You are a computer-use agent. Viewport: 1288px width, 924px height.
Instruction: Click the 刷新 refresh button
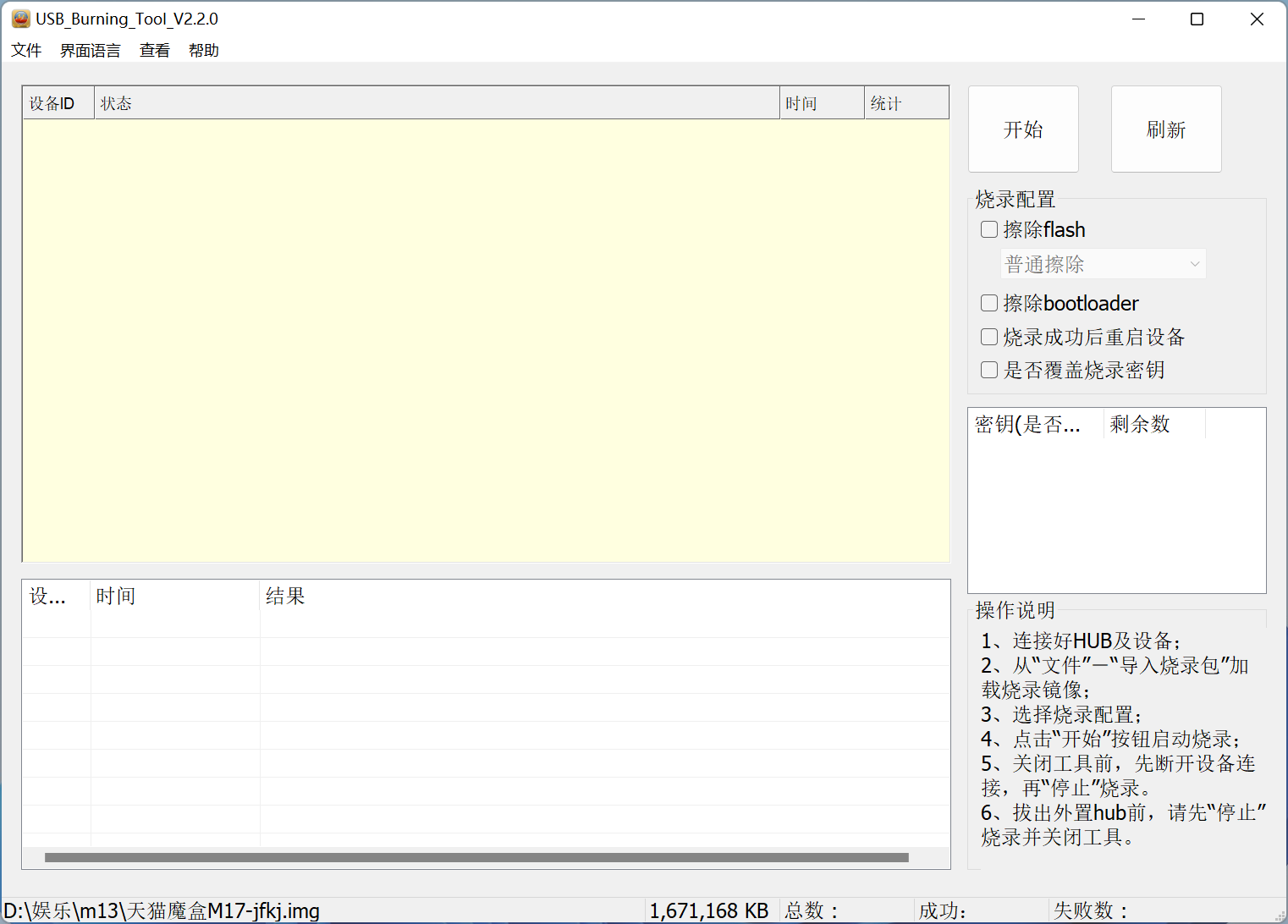coord(1166,129)
